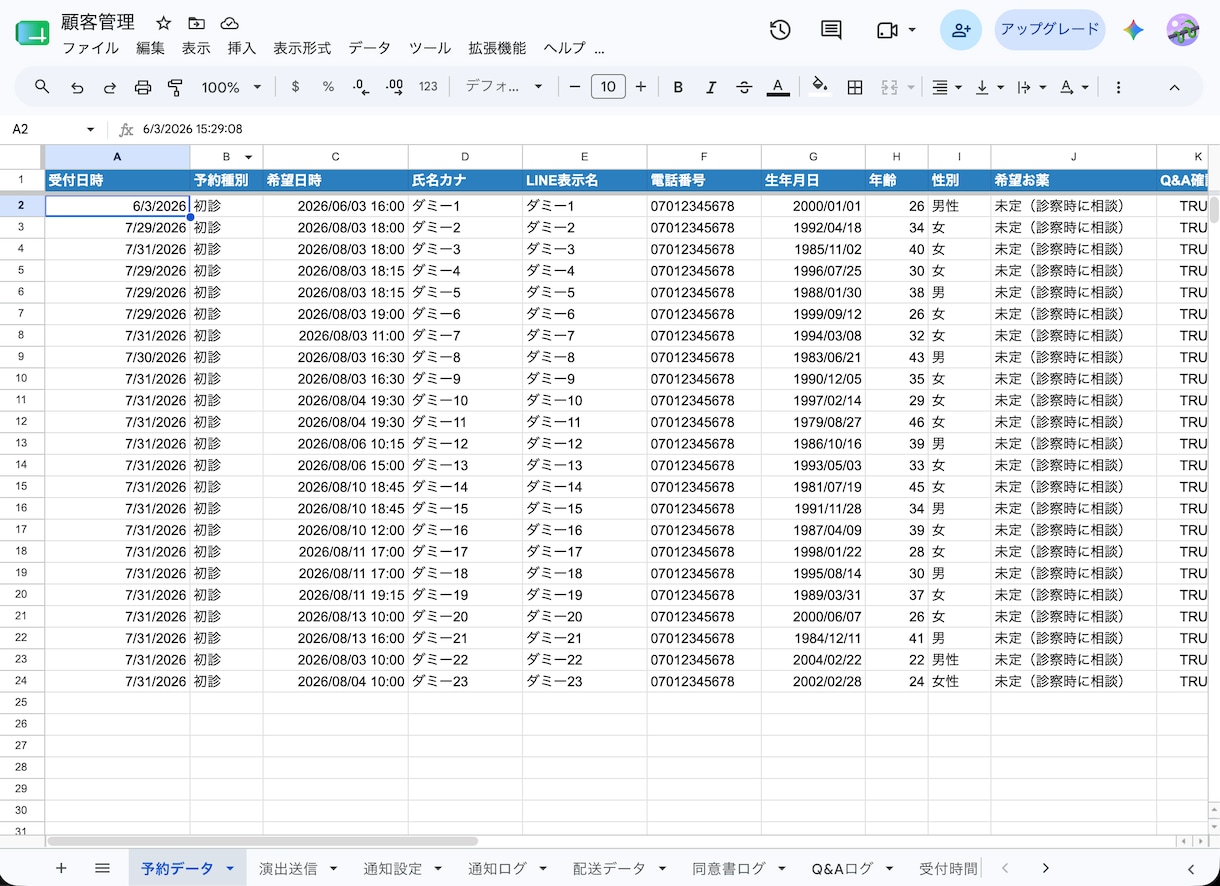
Task: Activate the paint format tool
Action: (x=176, y=87)
